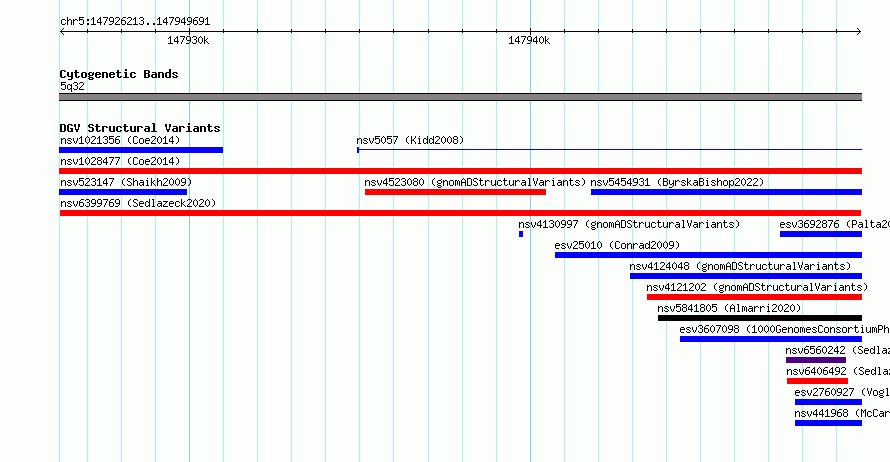Open the nsv6560242 variant label
Screen dimensions: 890x462
(838, 350)
